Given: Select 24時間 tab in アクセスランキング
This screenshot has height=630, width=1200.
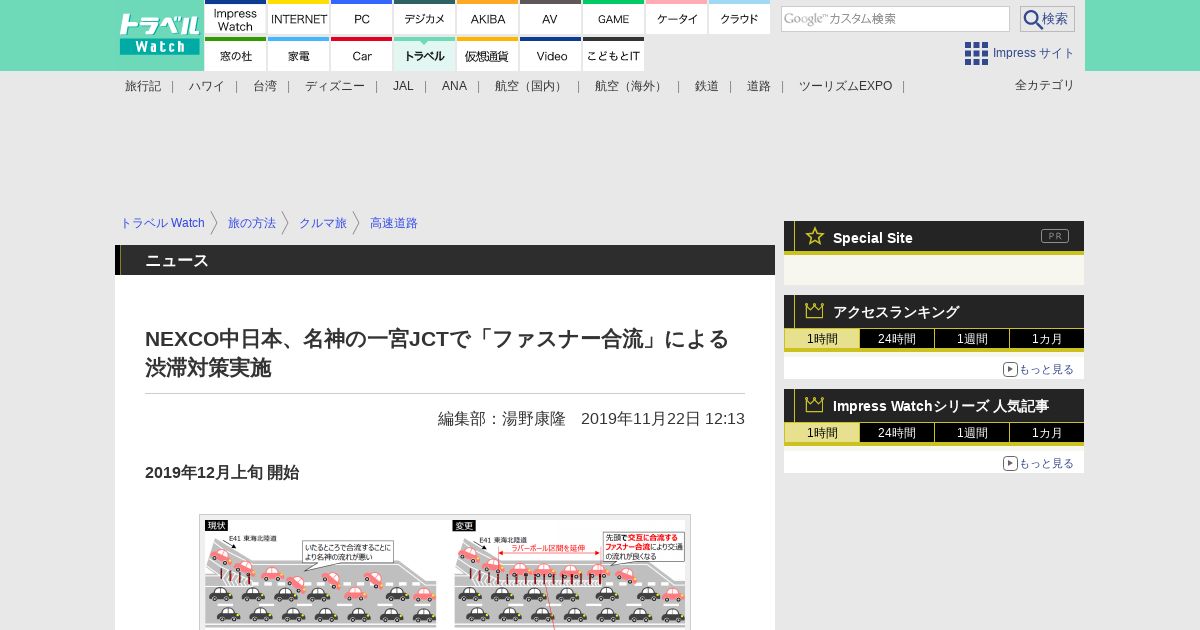Looking at the screenshot, I should click(897, 339).
